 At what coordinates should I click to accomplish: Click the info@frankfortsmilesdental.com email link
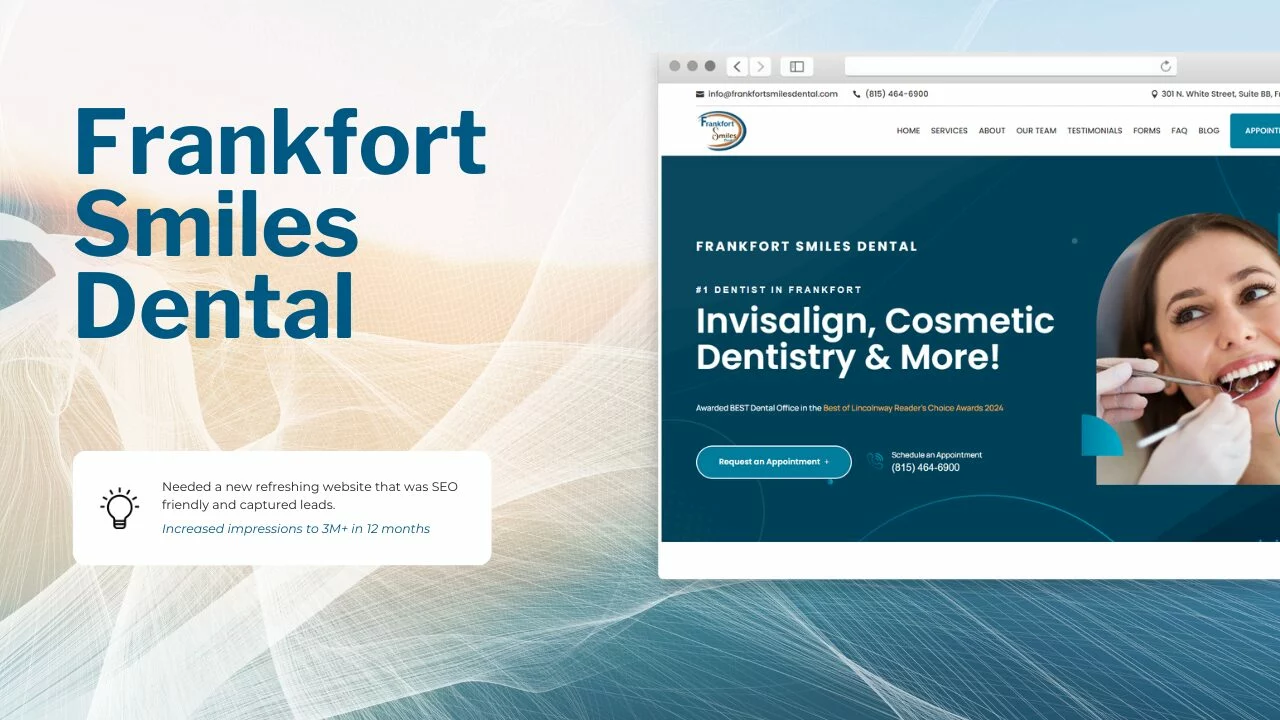772,94
